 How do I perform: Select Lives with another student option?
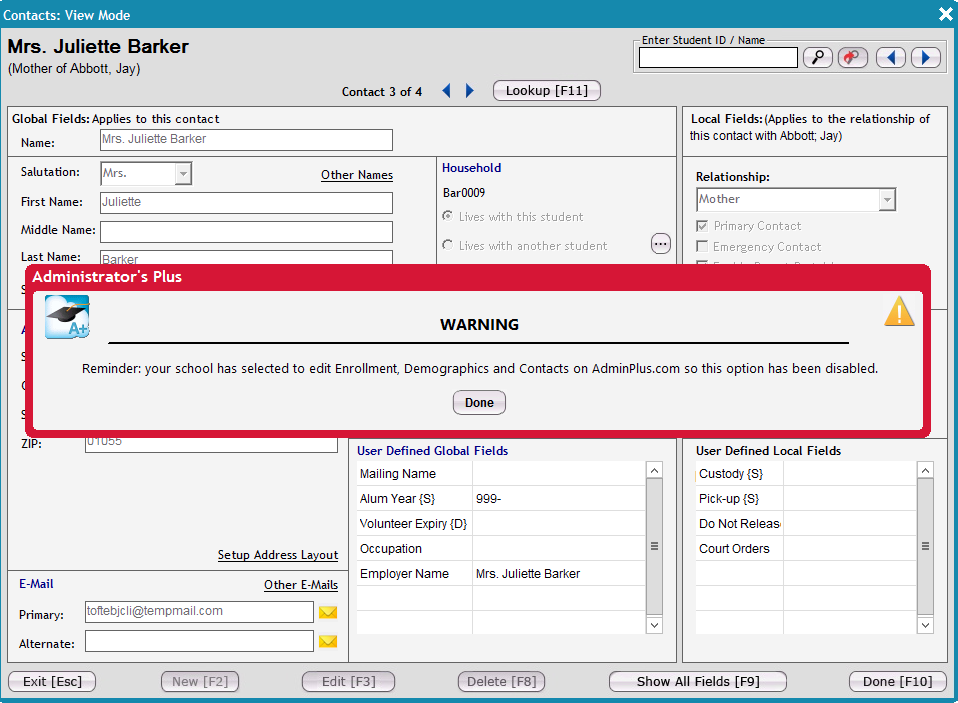(x=448, y=245)
